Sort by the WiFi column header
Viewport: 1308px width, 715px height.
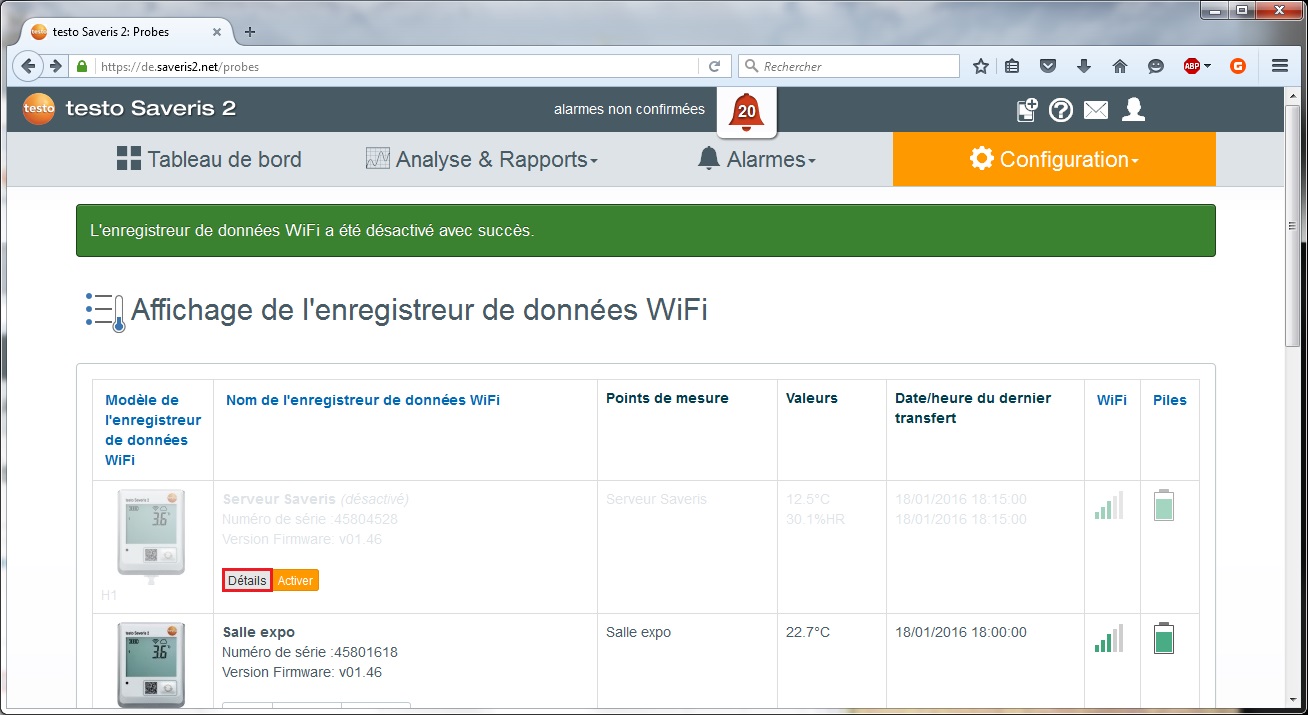[x=1112, y=400]
